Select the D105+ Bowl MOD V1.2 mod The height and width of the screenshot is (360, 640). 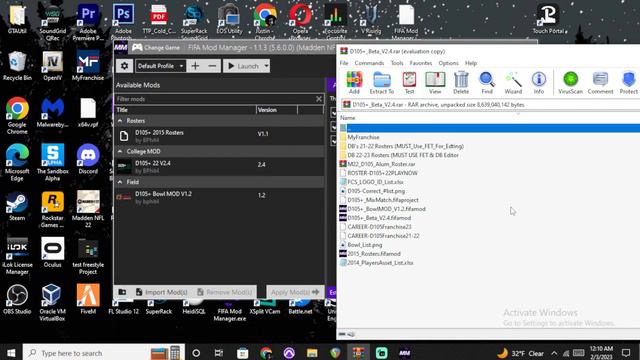point(220,197)
